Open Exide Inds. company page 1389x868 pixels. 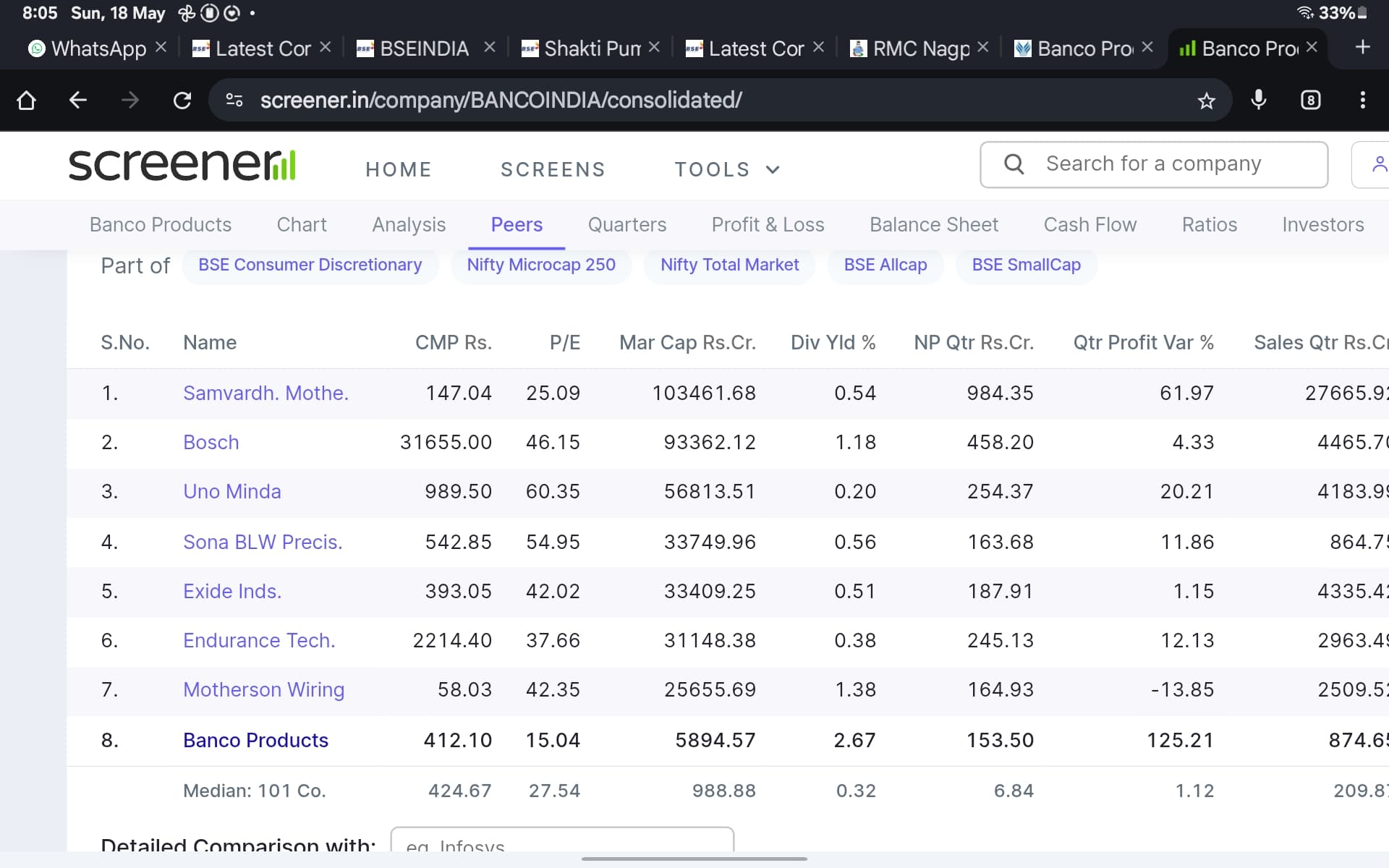[x=231, y=591]
